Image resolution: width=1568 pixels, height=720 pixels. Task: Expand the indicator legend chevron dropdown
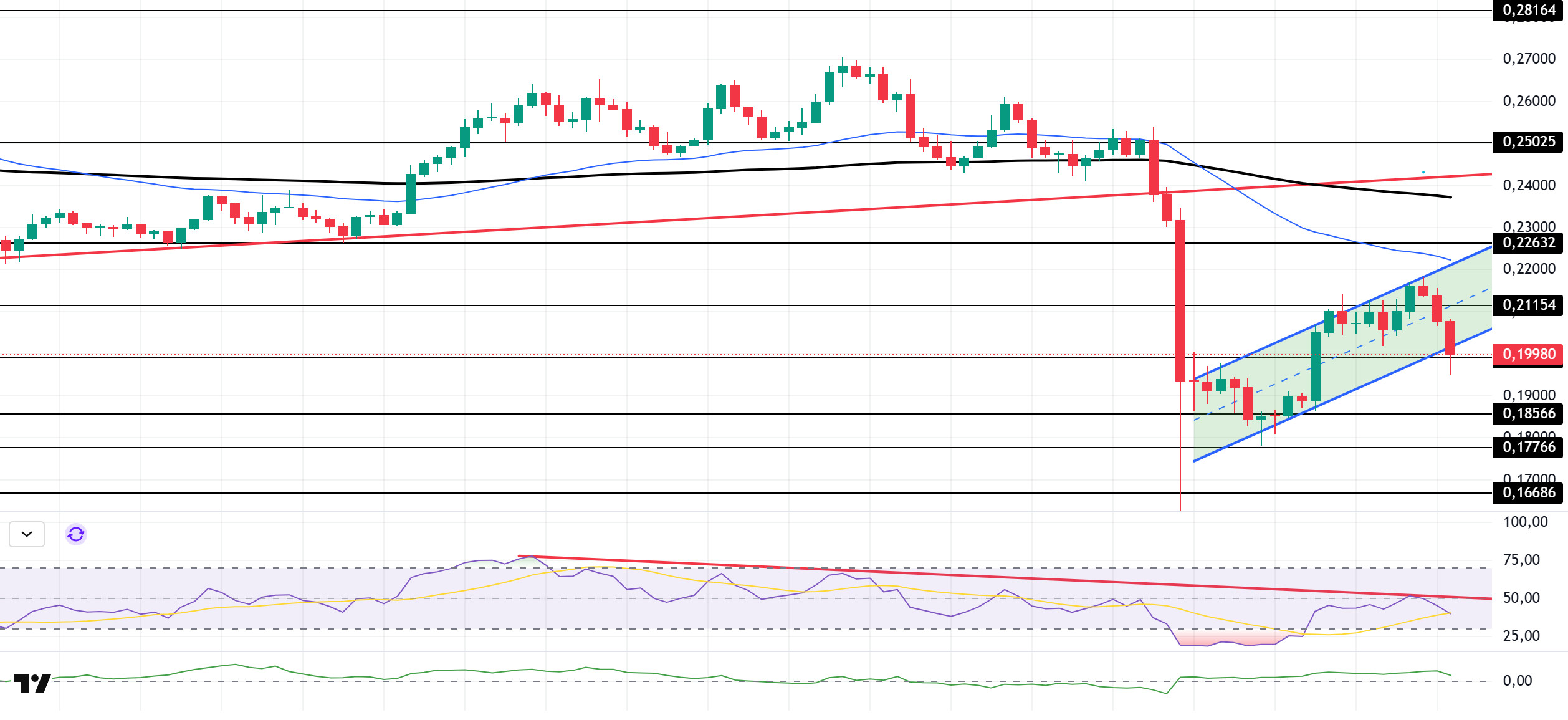click(x=27, y=534)
